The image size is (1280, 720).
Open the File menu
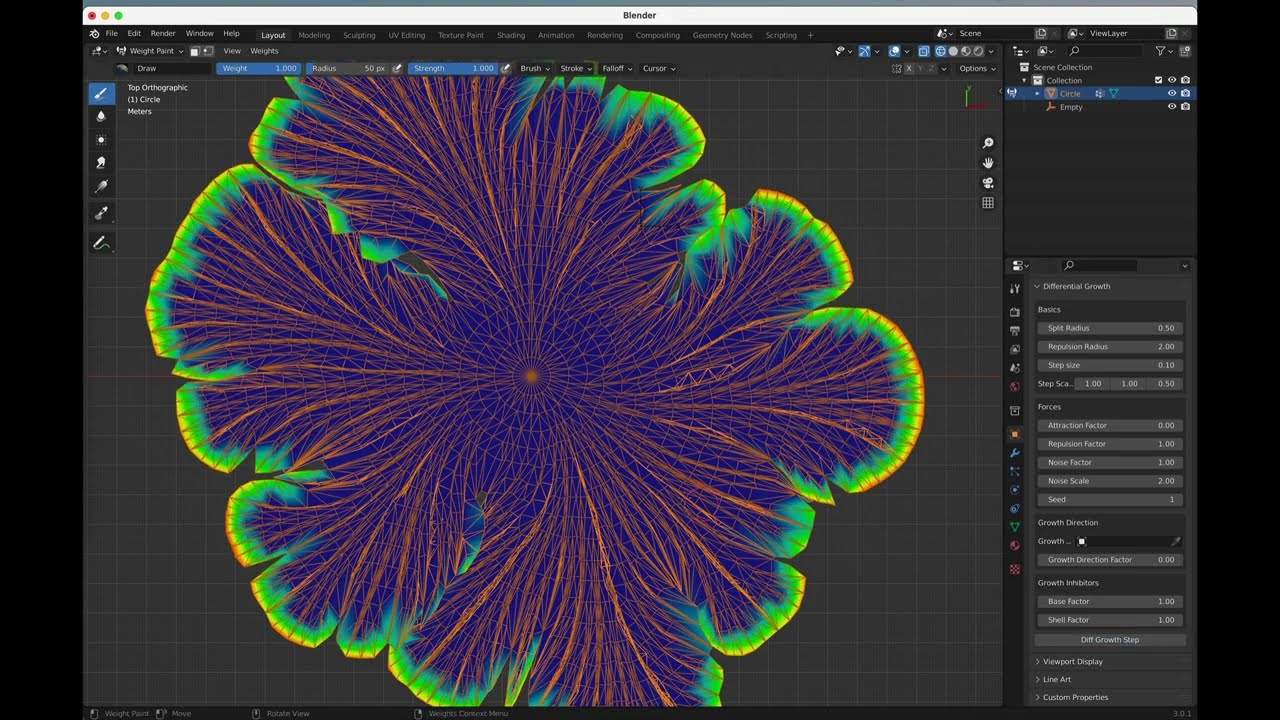[x=112, y=34]
